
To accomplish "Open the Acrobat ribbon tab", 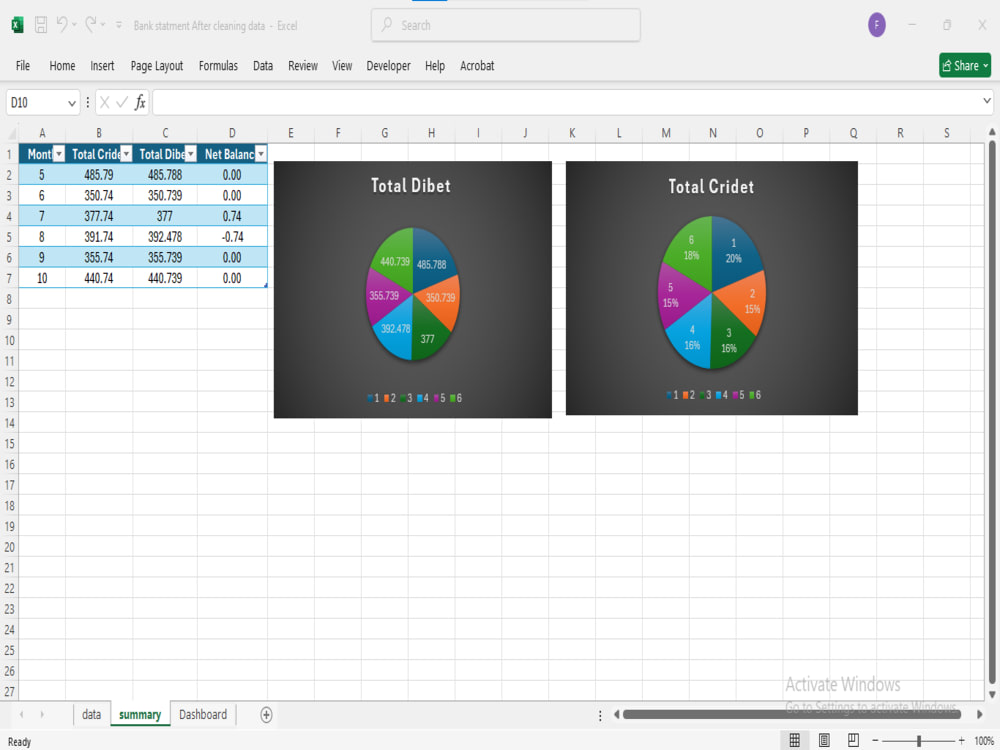I will click(477, 66).
